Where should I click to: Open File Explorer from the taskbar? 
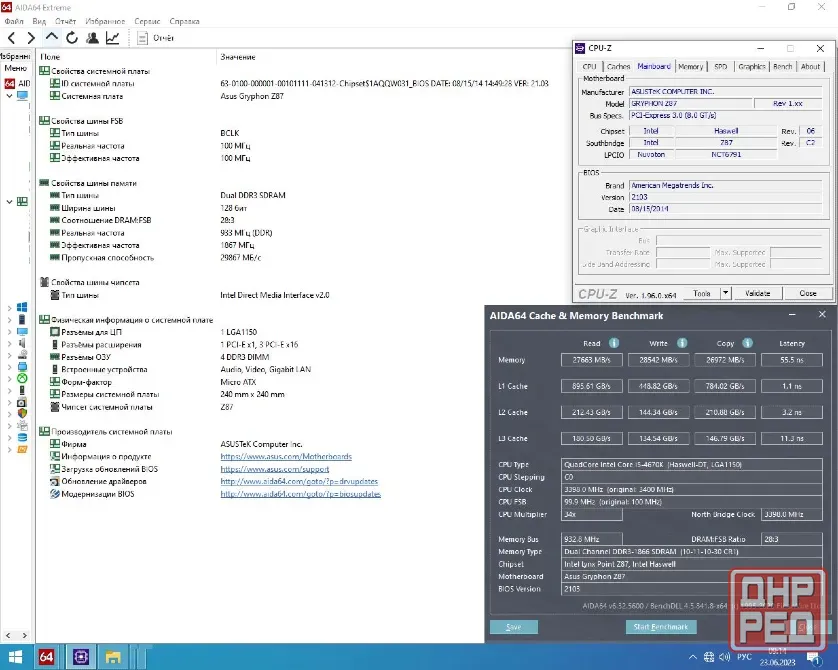113,657
